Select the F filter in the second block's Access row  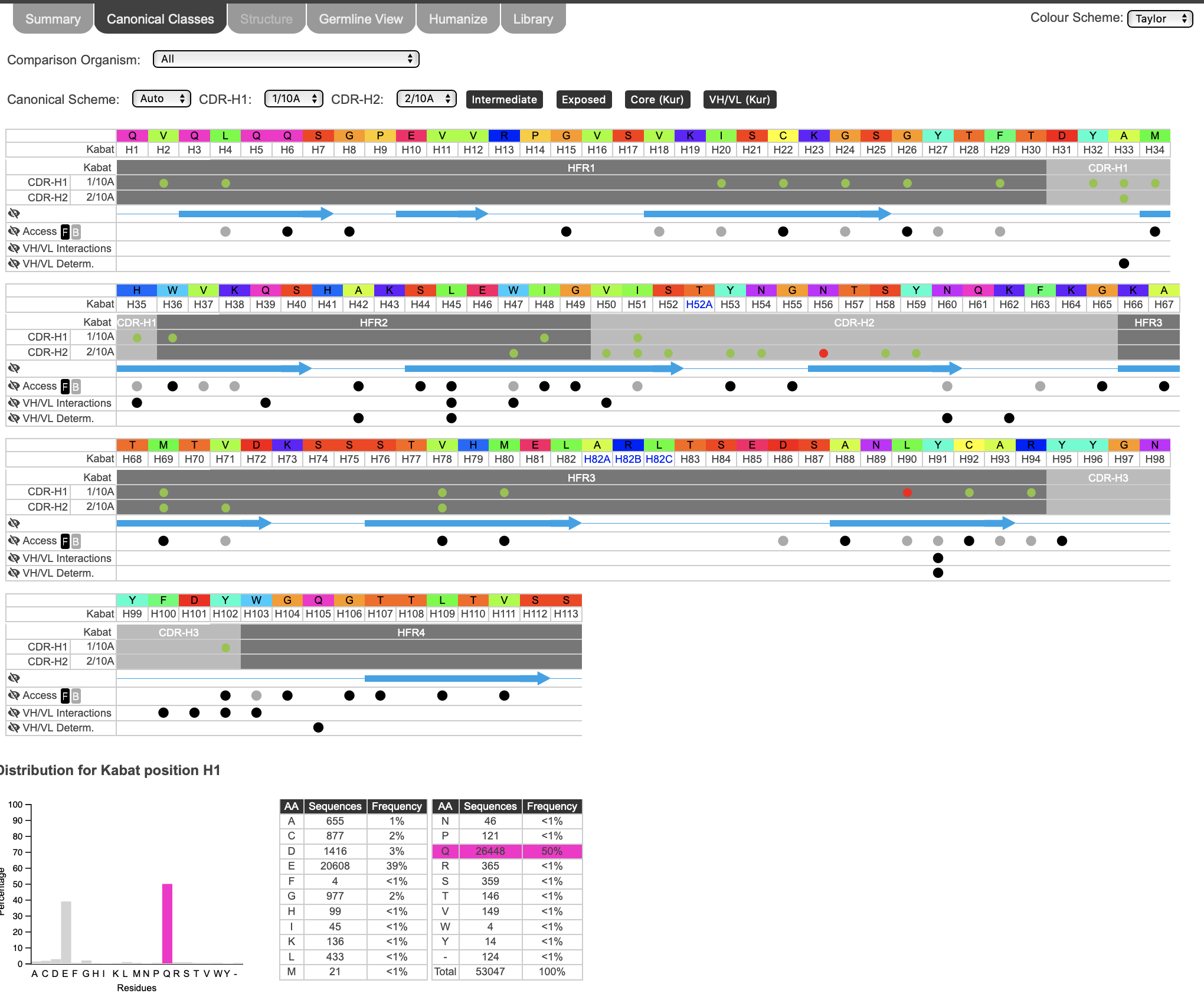coord(65,386)
